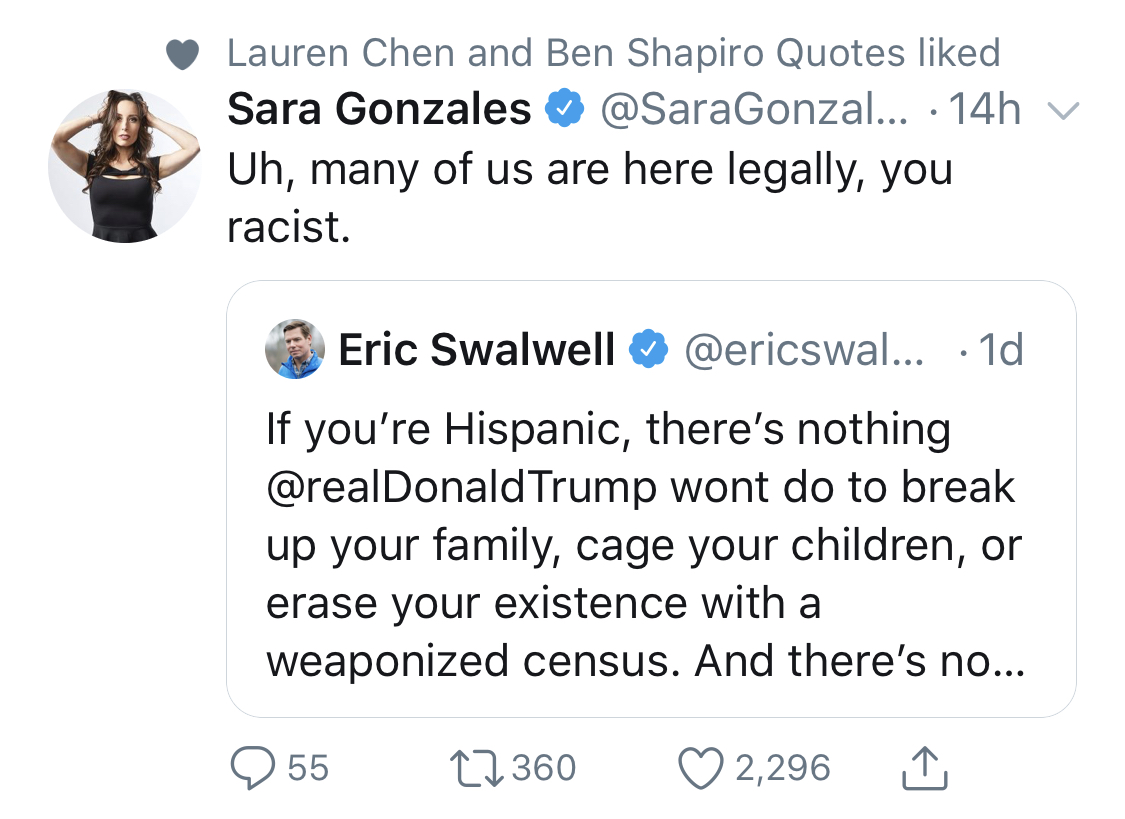Open Sara Gonzales profile picture

124,166
